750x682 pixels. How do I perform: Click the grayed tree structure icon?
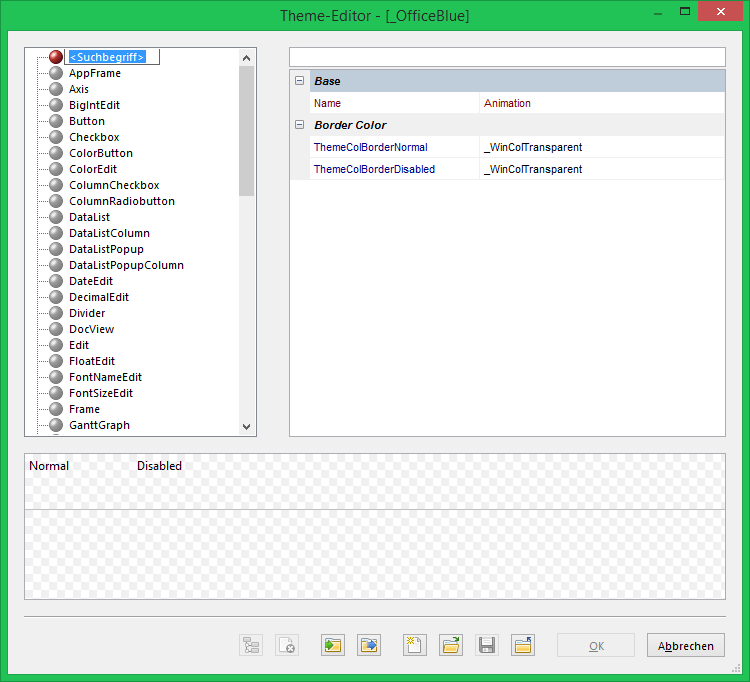pos(251,645)
